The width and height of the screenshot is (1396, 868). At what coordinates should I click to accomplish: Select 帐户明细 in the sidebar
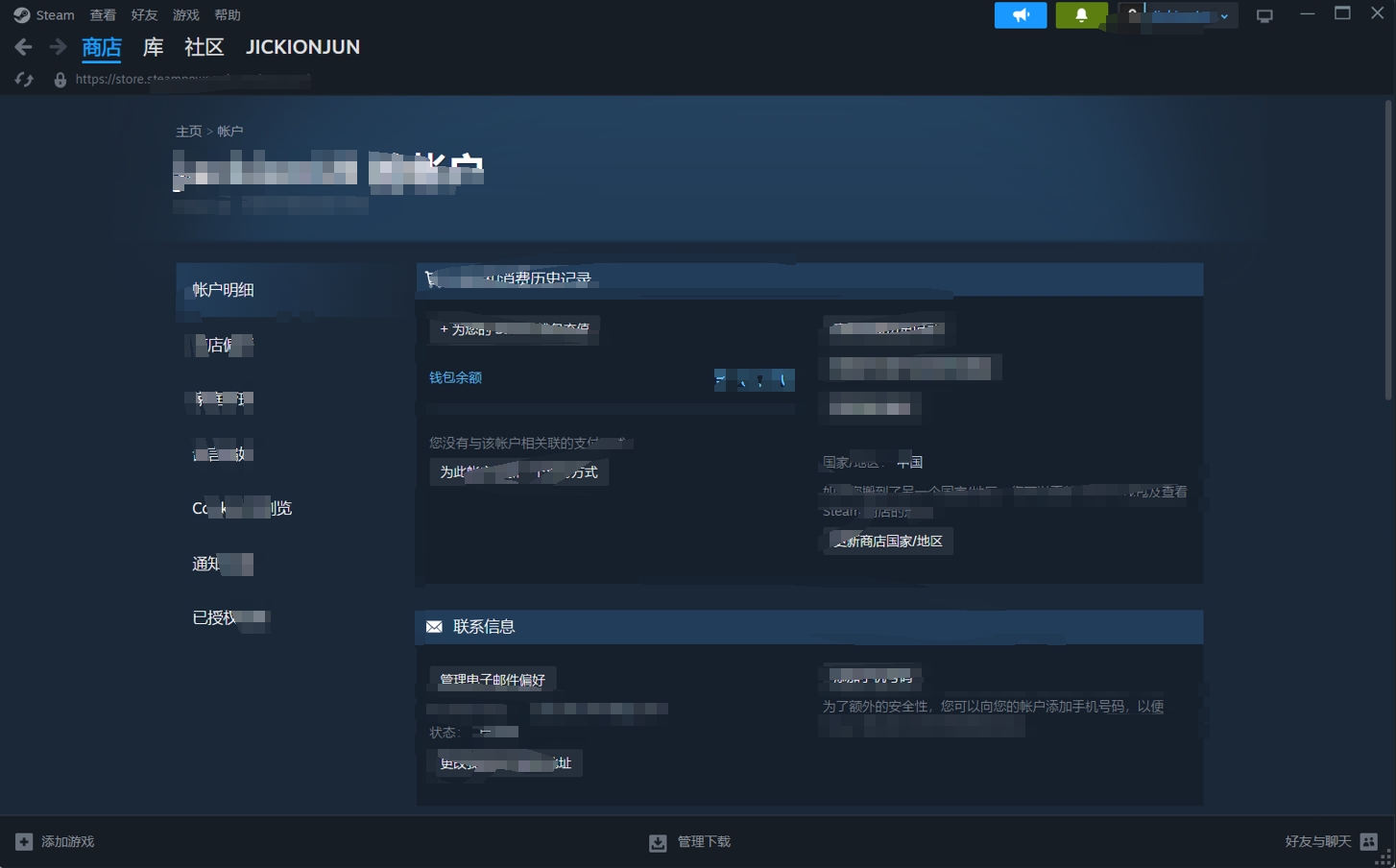[223, 290]
